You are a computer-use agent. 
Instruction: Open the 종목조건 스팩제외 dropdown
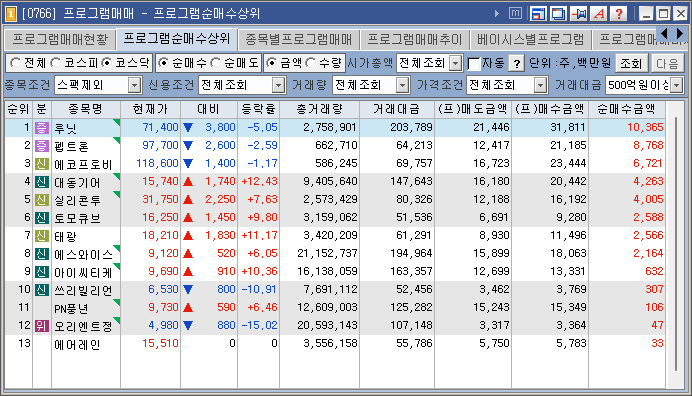135,85
